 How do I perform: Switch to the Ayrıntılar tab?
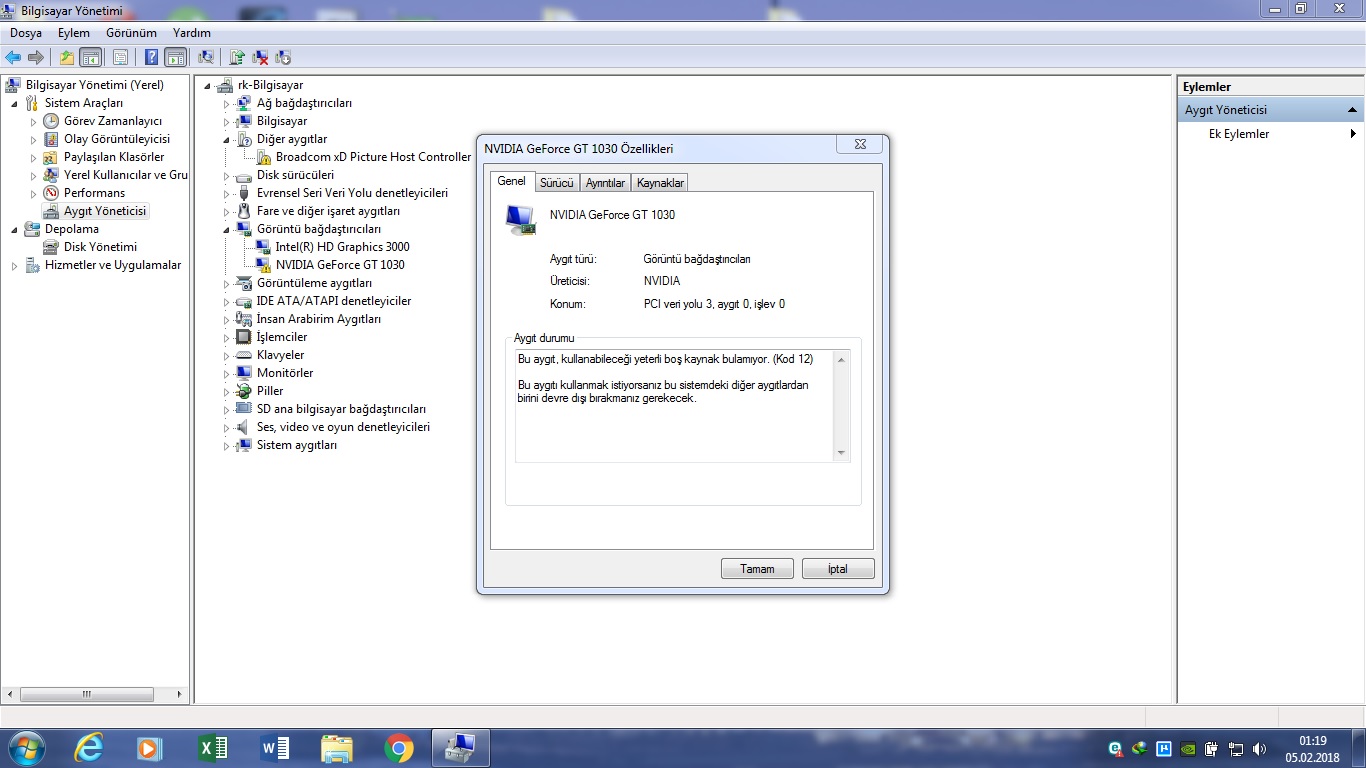click(x=605, y=183)
